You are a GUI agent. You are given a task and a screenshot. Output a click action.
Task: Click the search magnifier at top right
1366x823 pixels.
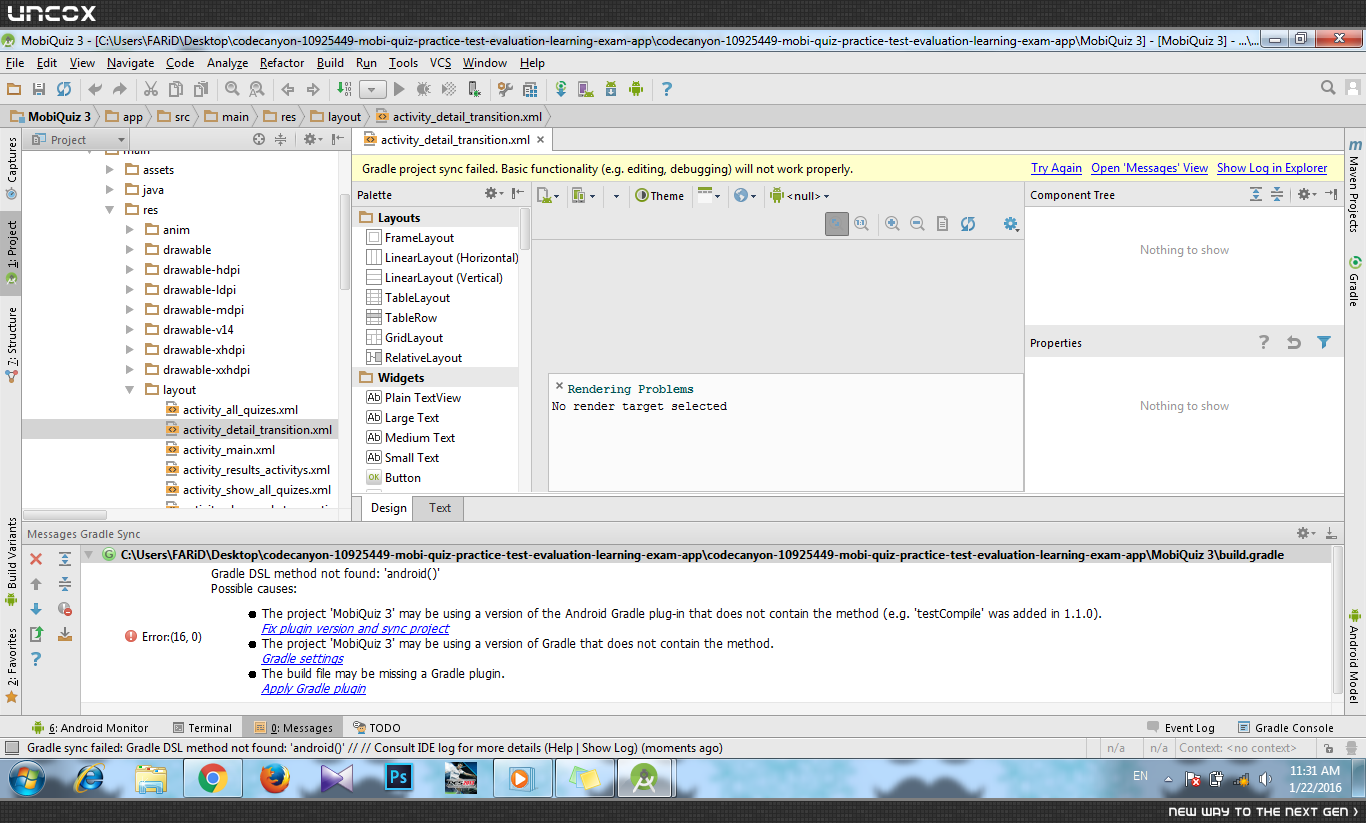[1328, 88]
